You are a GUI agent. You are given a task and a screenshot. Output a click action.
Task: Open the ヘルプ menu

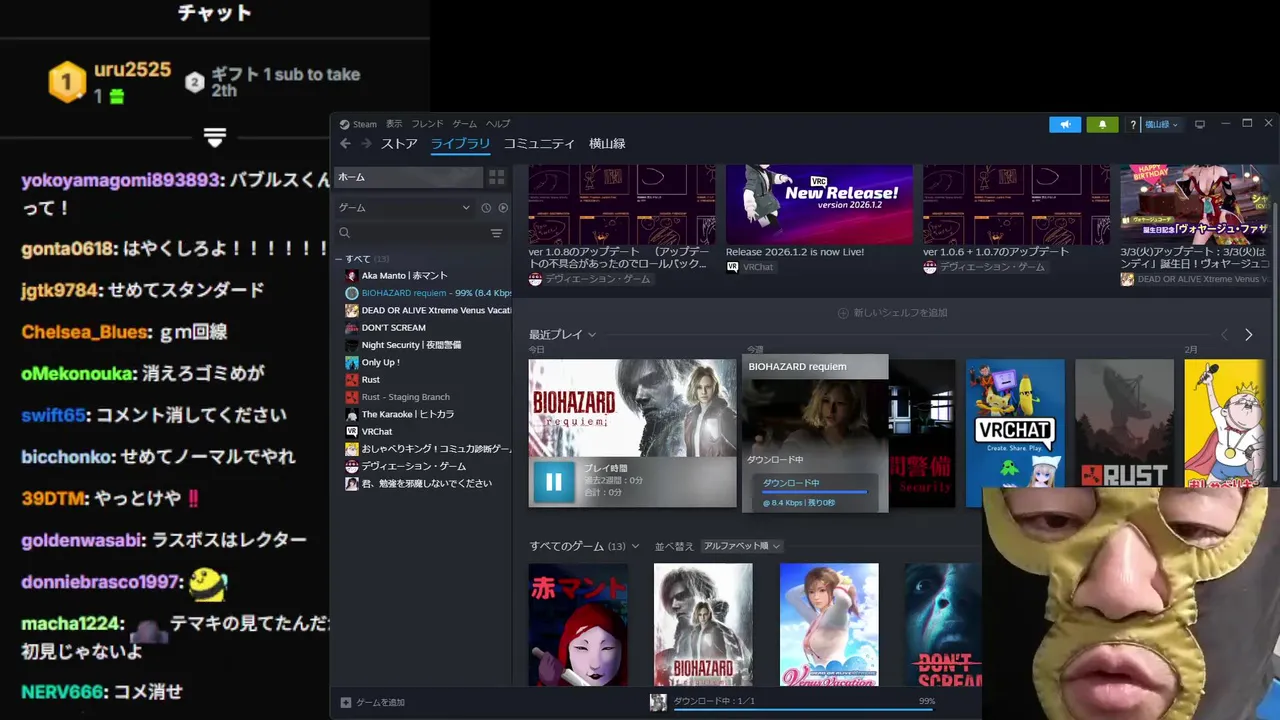pos(498,124)
